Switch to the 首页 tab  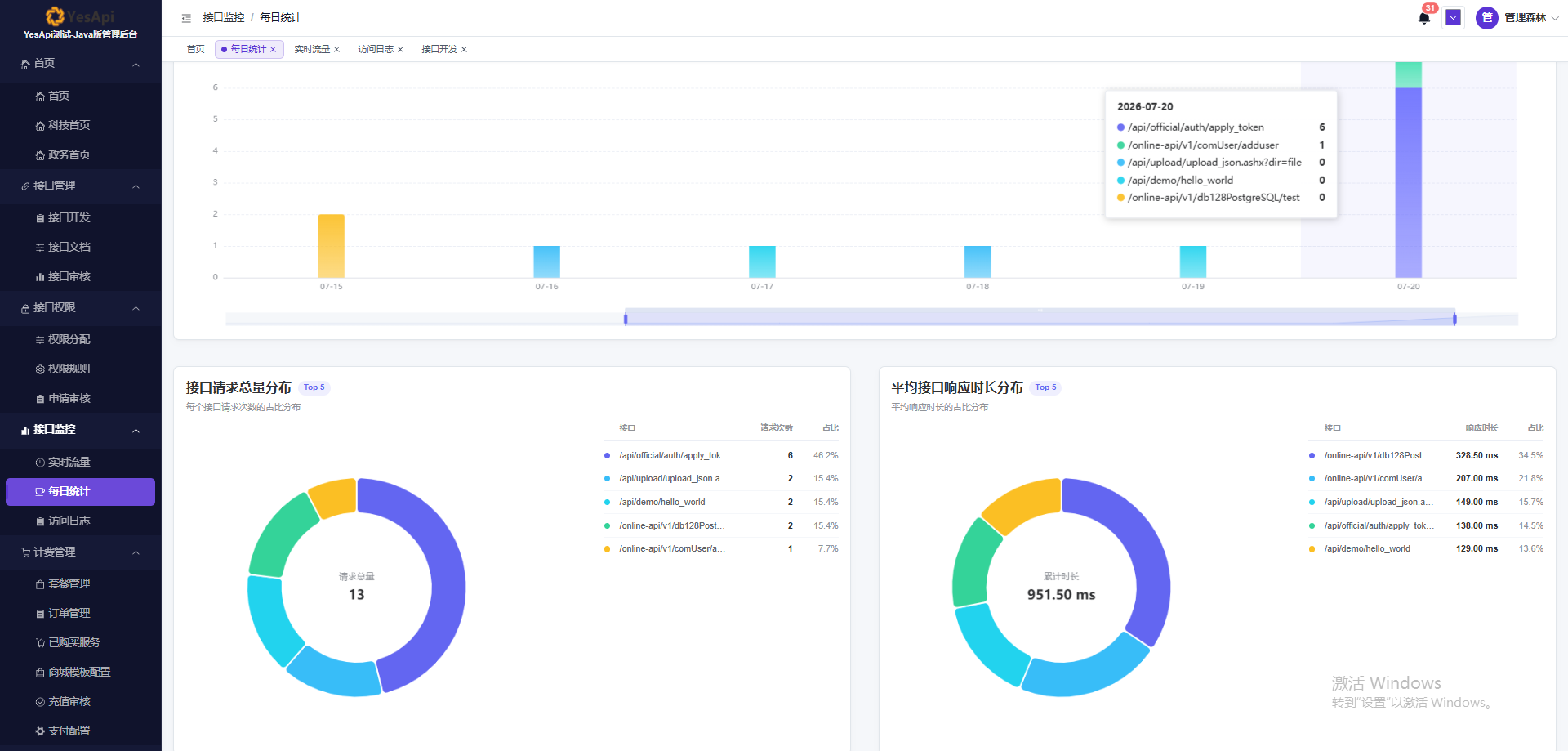pos(195,49)
